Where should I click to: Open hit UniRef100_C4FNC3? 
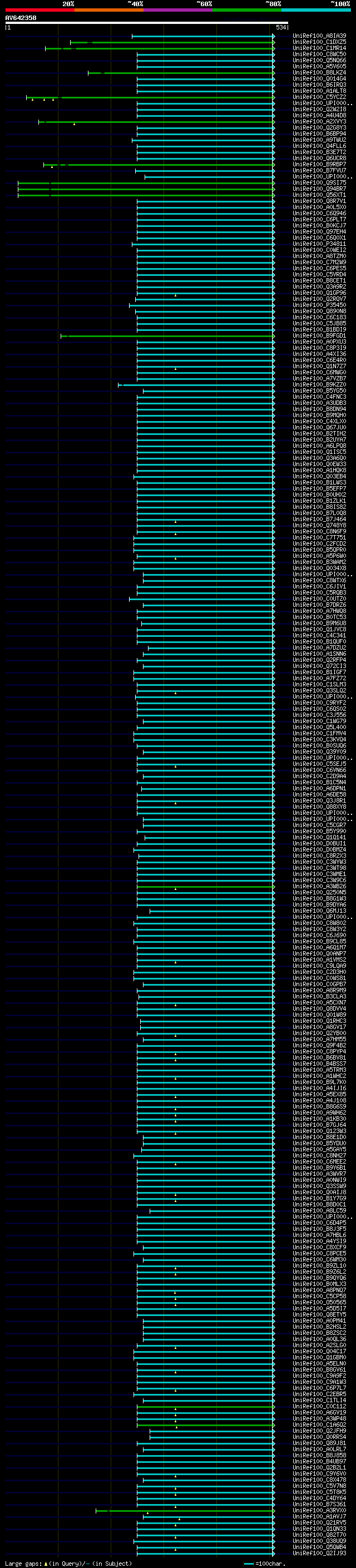click(x=319, y=397)
